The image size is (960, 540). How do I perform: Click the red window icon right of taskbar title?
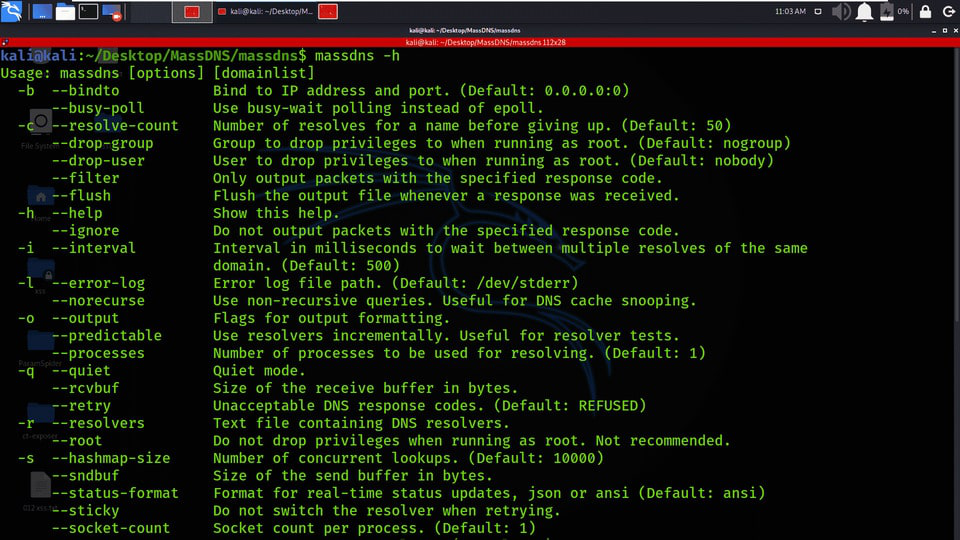[x=328, y=12]
